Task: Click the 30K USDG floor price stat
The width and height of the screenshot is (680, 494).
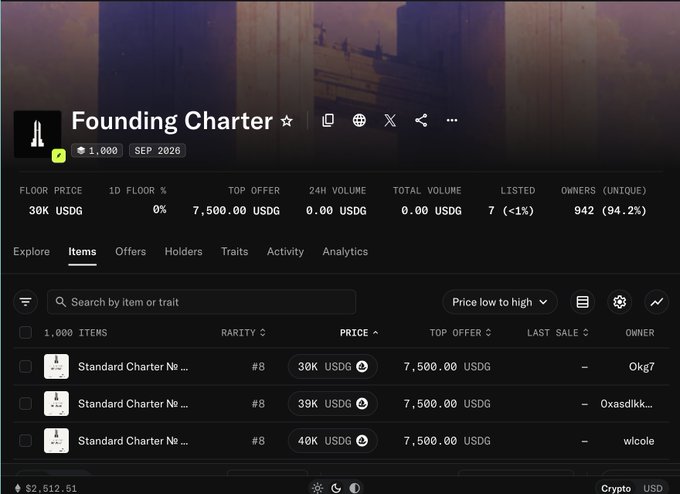Action: [56, 210]
